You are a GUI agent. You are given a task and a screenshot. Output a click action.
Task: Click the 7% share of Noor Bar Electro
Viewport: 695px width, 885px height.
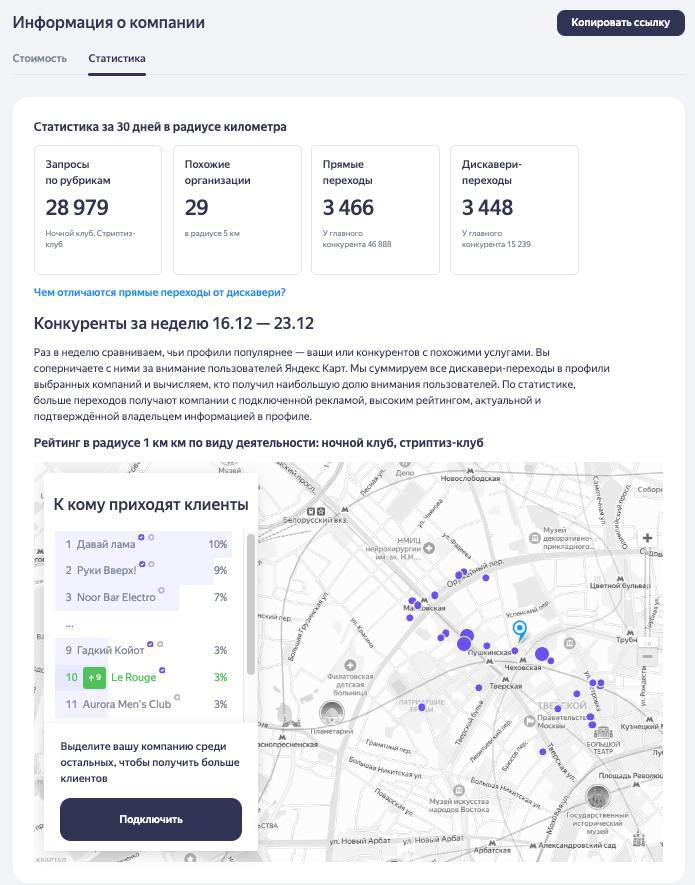click(x=220, y=597)
